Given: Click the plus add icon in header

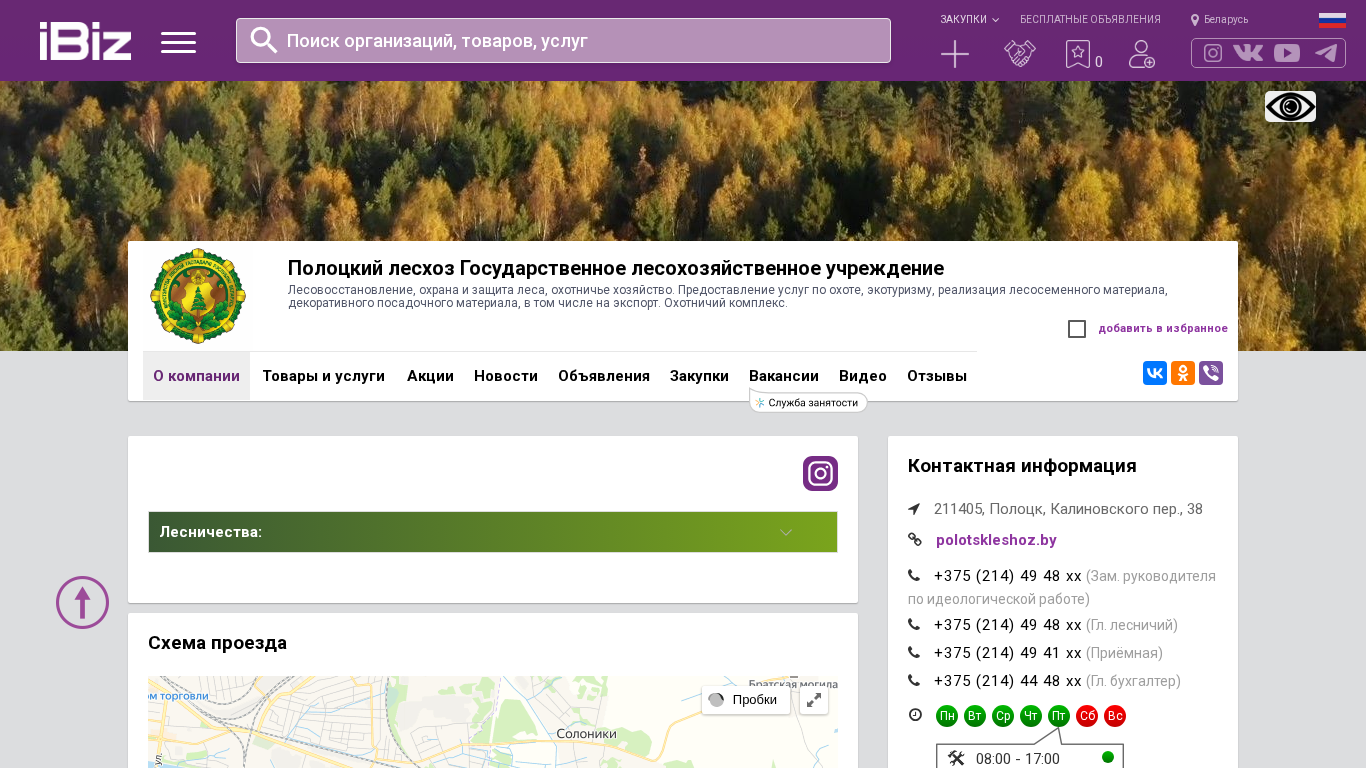Looking at the screenshot, I should pos(955,54).
